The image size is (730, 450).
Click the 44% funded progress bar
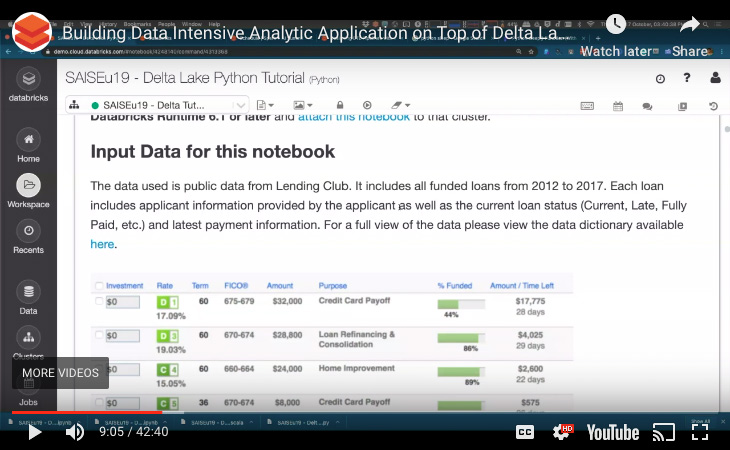click(461, 304)
